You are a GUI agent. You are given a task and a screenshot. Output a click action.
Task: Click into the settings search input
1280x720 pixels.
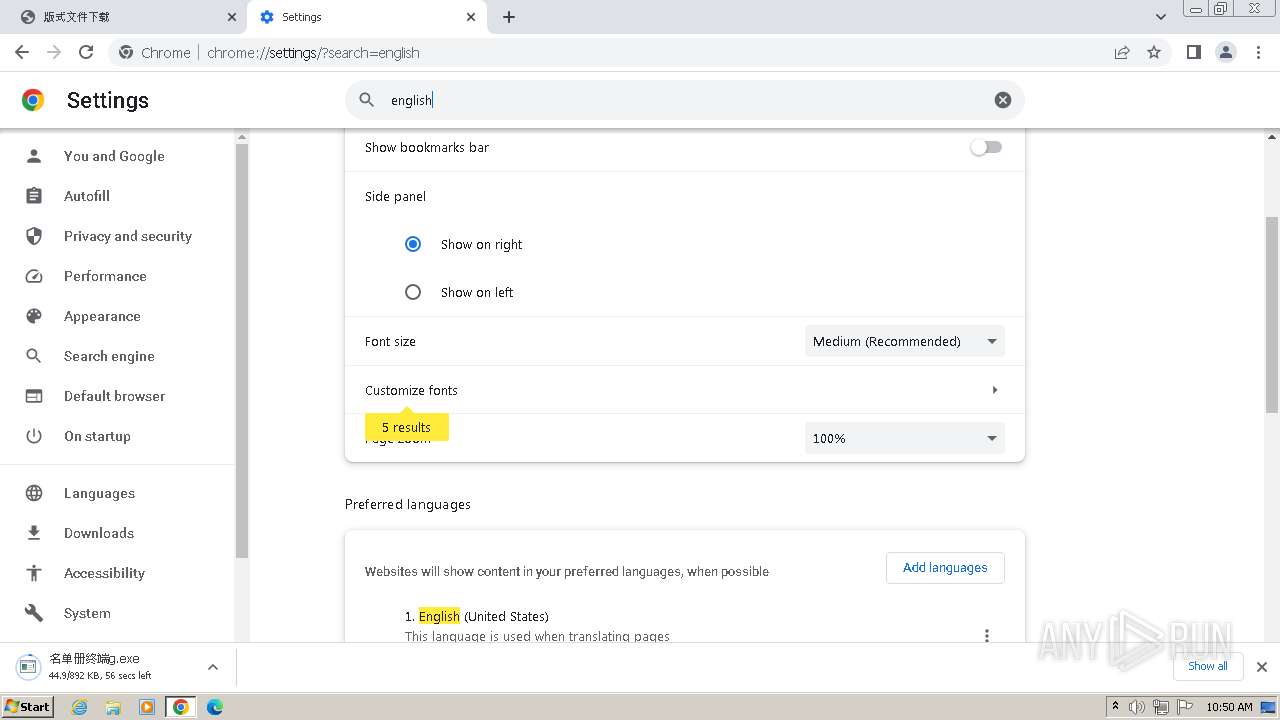(680, 100)
